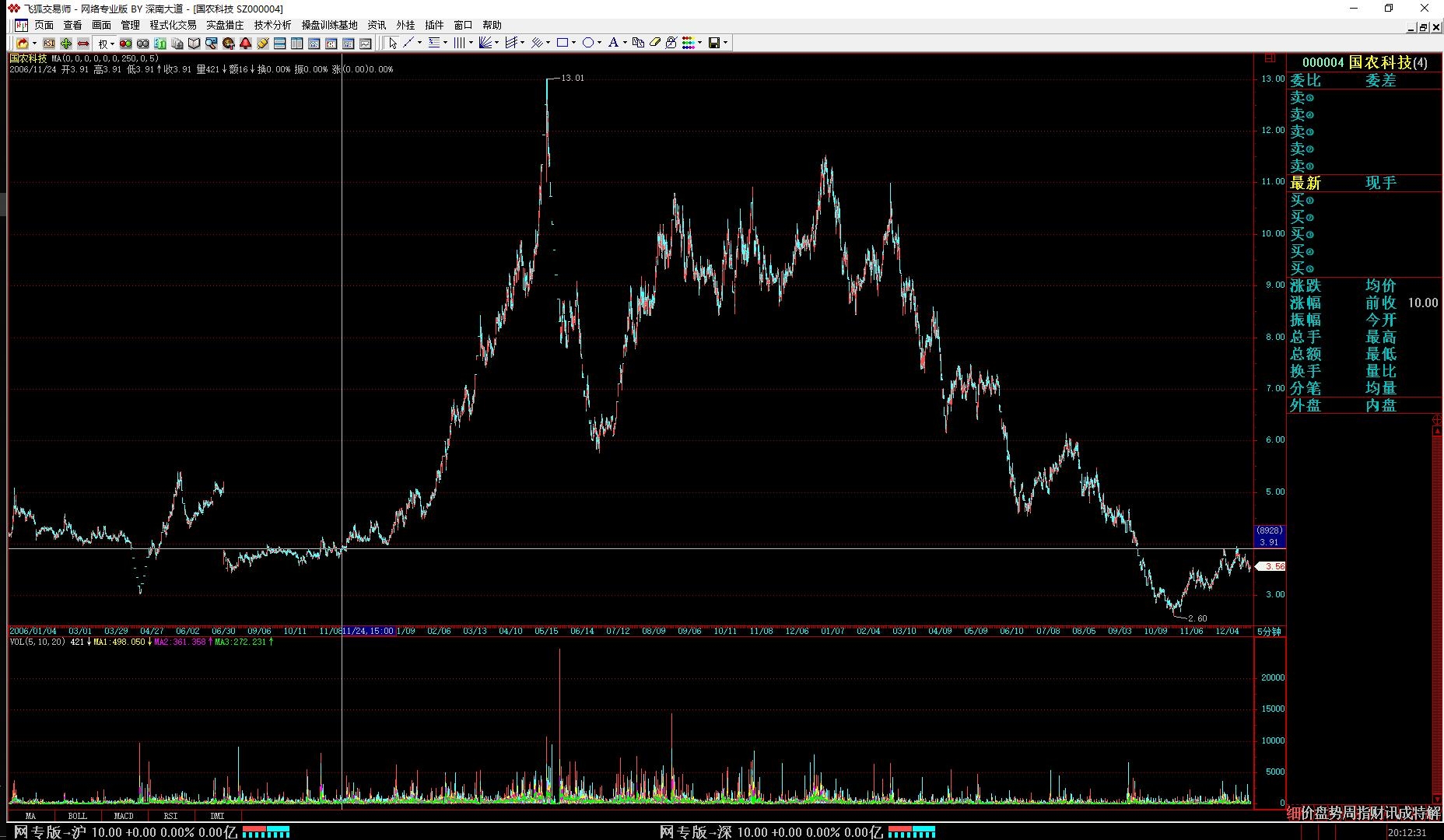1444x840 pixels.
Task: Click the RSI indicator toolbar icon
Action: [49, 44]
